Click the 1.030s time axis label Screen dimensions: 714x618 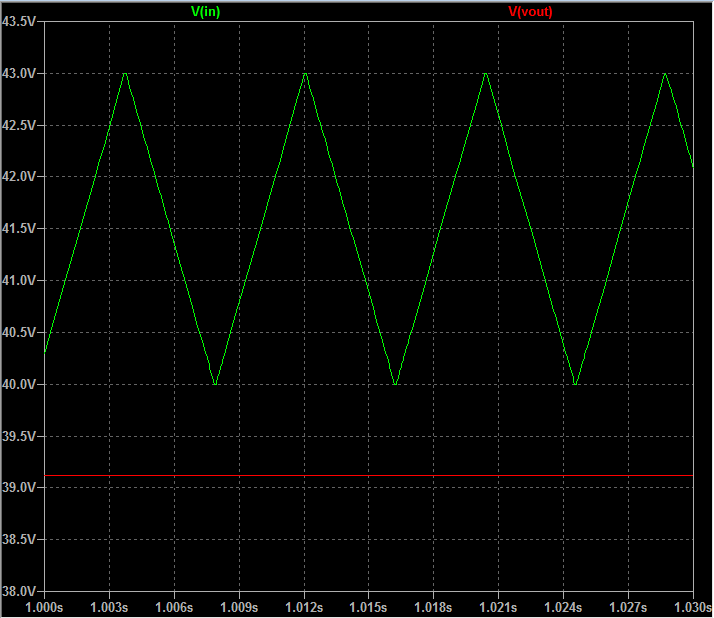click(x=692, y=607)
